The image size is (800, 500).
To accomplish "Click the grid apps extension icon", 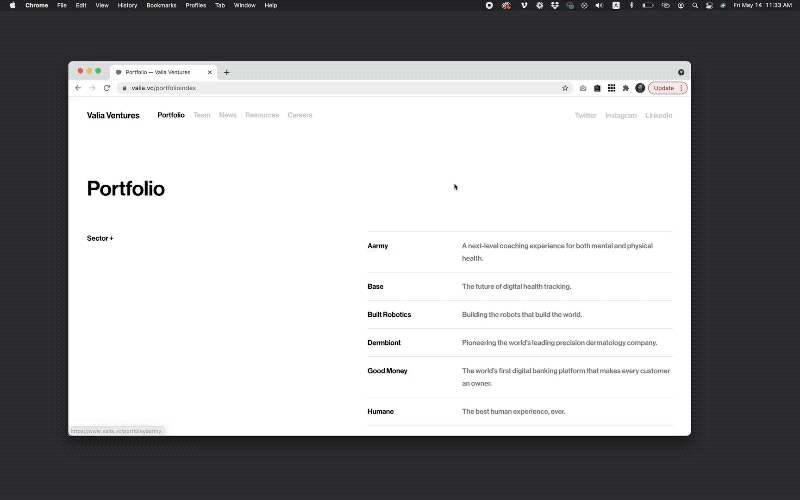I will tap(611, 88).
